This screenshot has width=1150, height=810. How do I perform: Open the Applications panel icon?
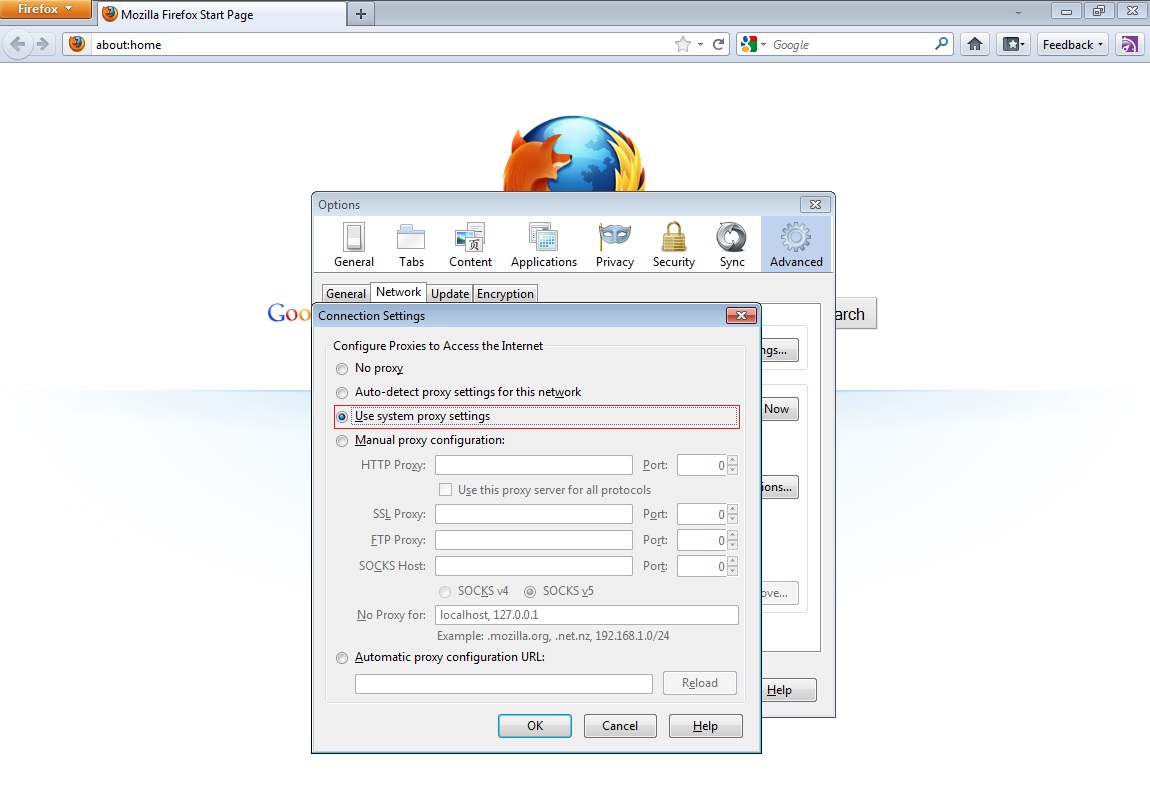click(543, 245)
